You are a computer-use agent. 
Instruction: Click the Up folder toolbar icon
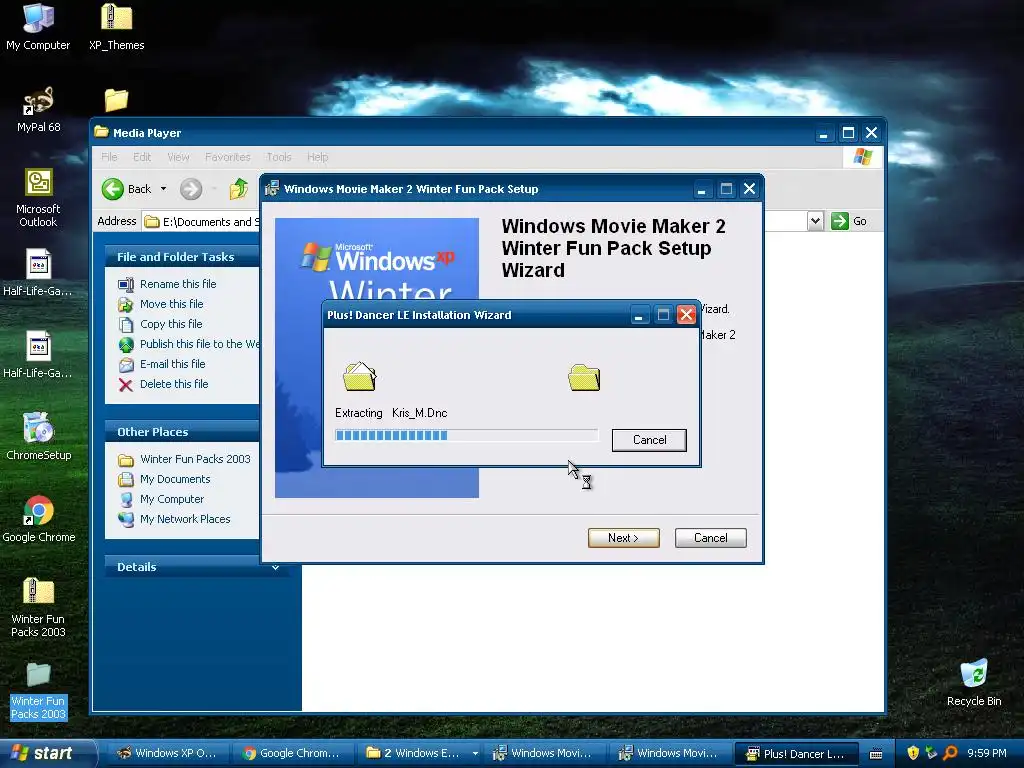pos(238,189)
